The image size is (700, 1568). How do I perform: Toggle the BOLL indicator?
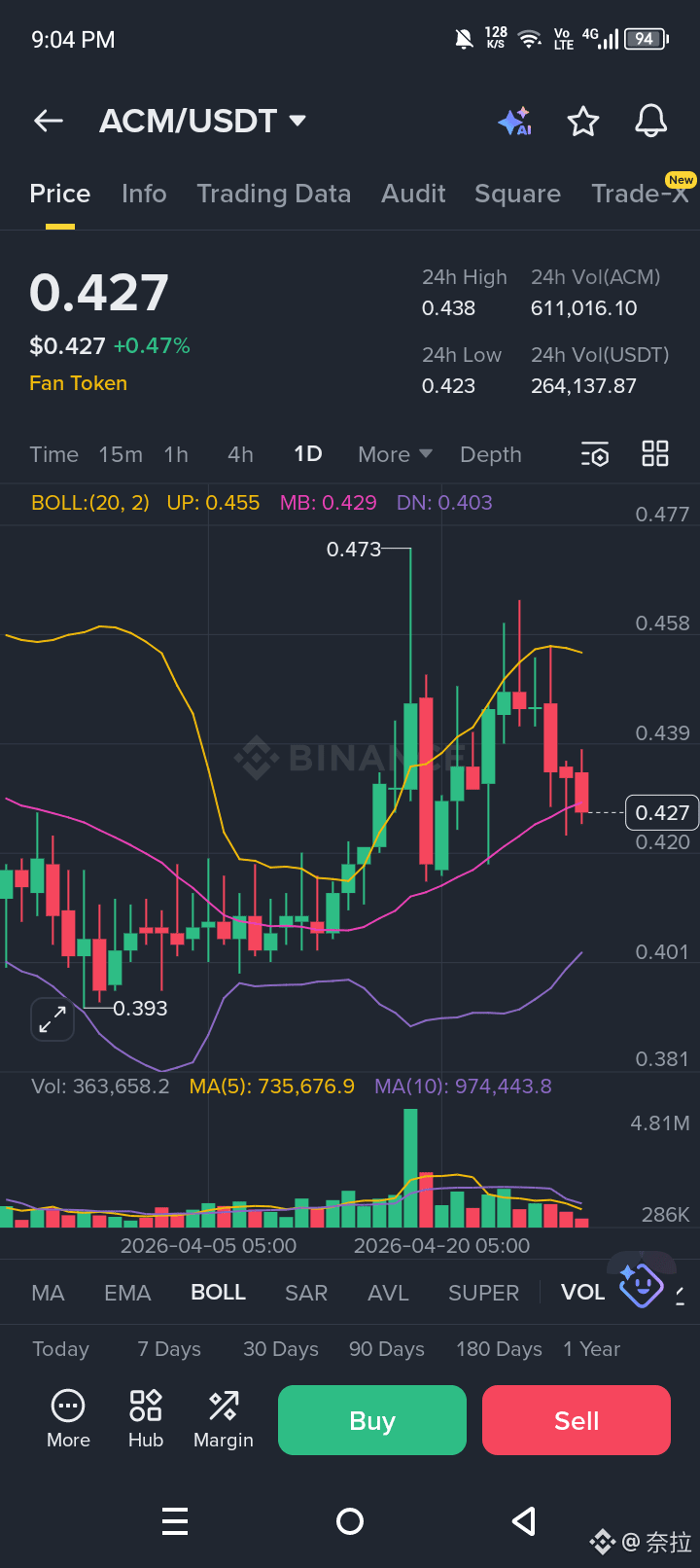219,1293
